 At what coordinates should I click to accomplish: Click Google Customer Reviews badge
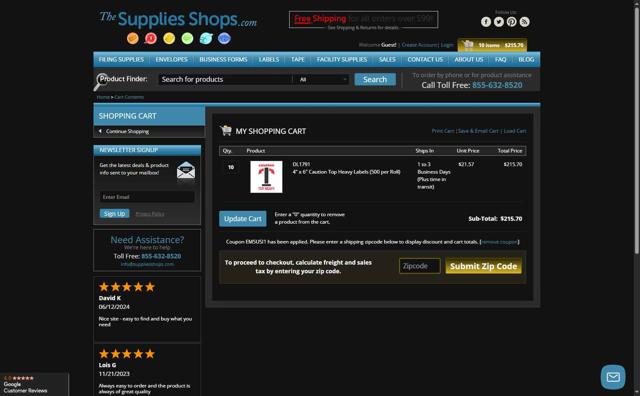pyautogui.click(x=34, y=384)
